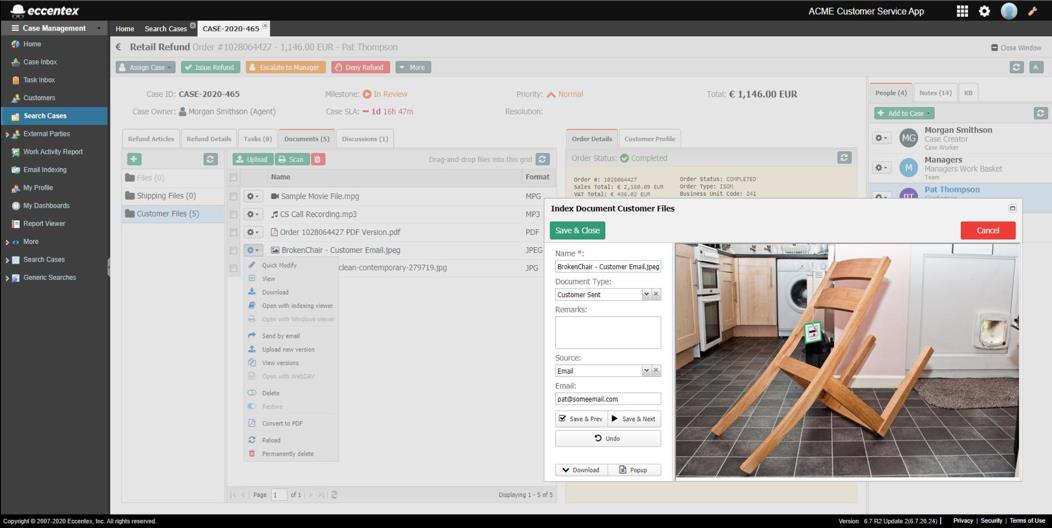
Task: Choose Convert to PDF menu entry
Action: pos(282,424)
